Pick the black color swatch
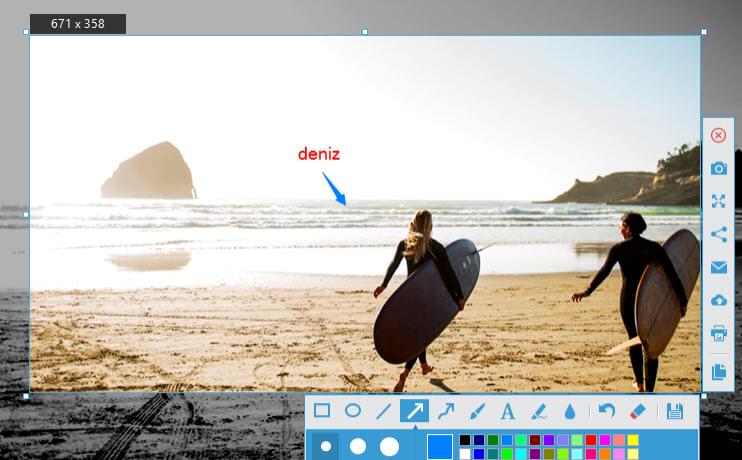This screenshot has width=742, height=460. coord(465,440)
